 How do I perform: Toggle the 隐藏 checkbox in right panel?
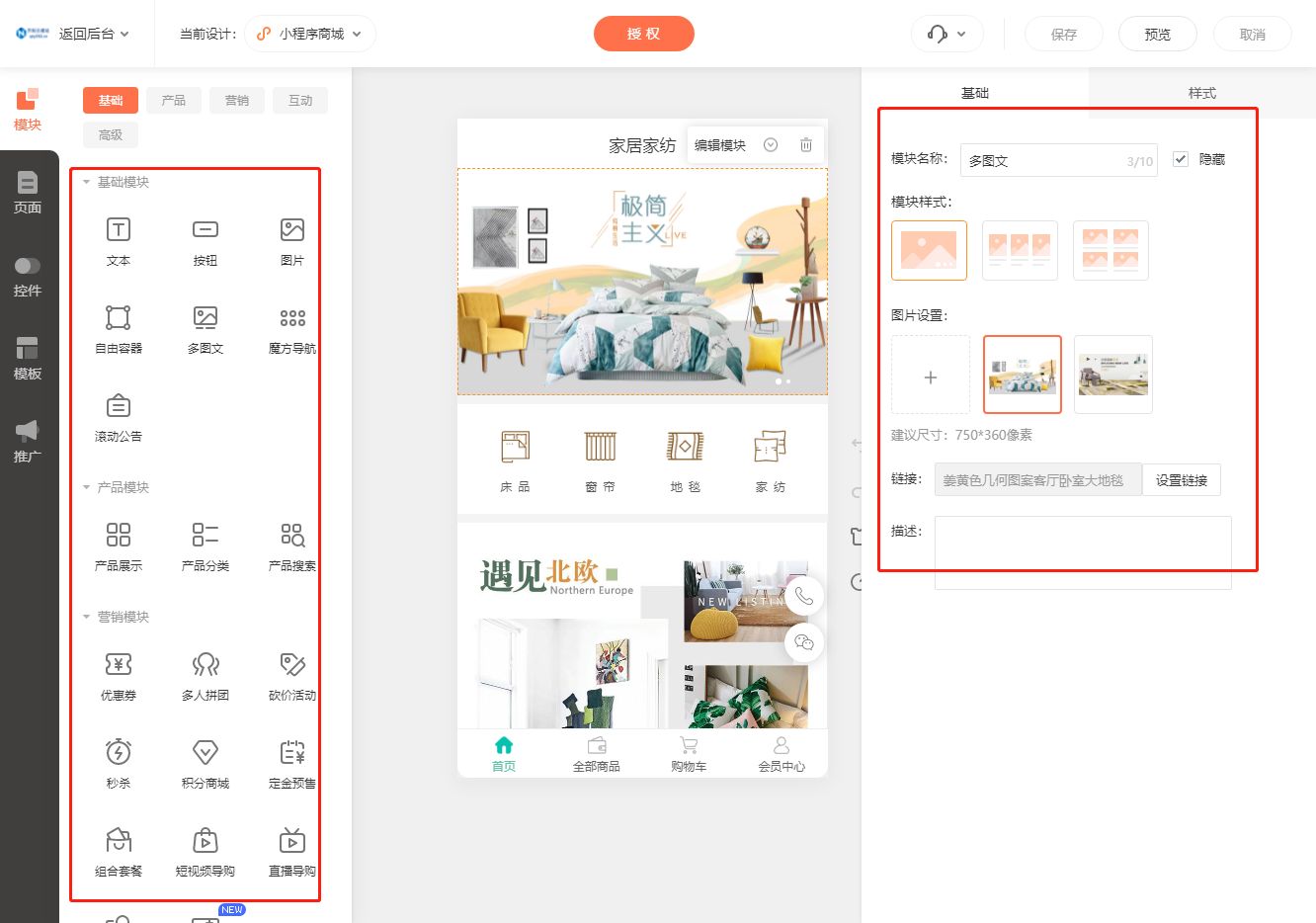[x=1181, y=158]
